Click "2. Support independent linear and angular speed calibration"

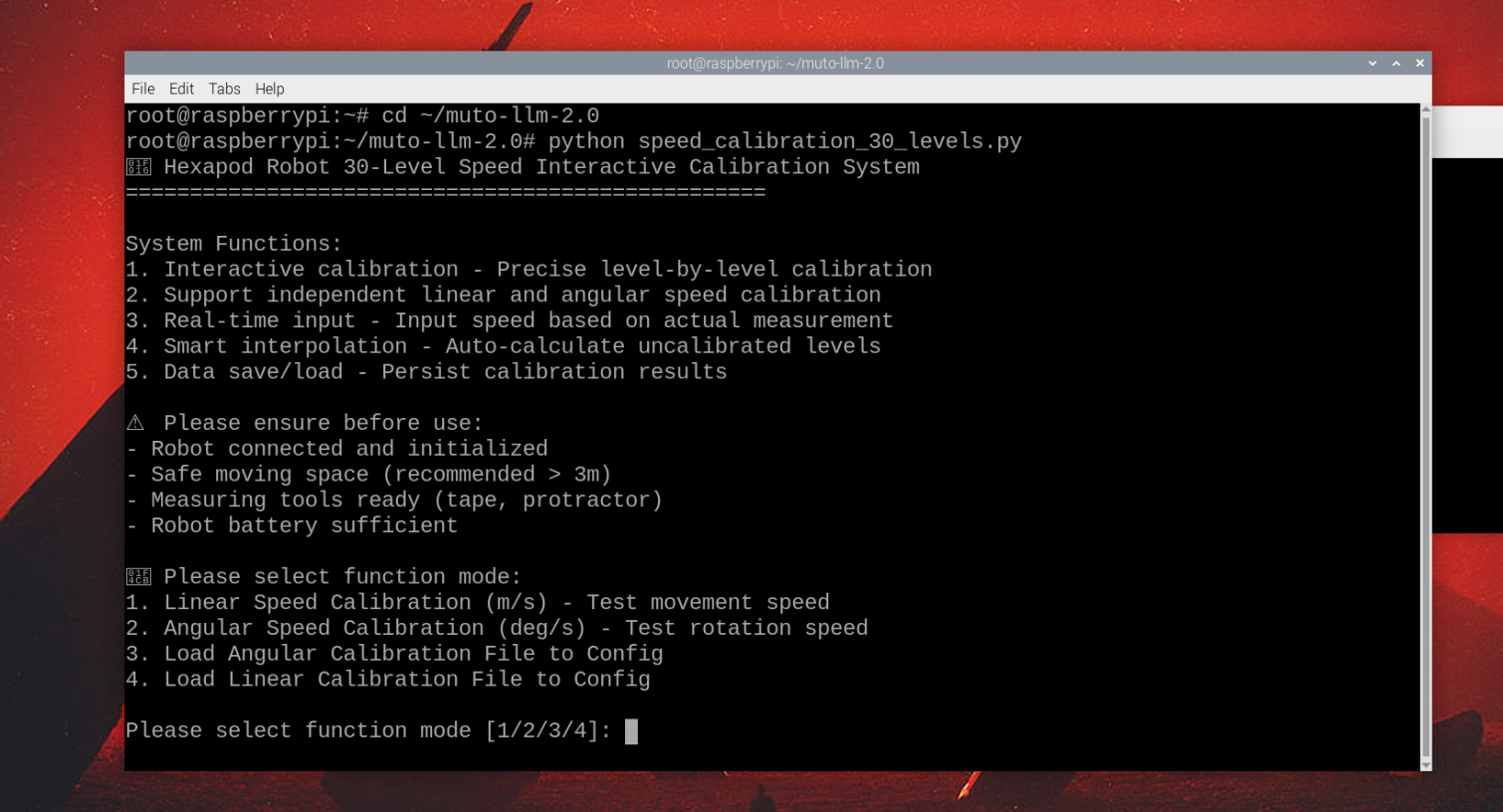pos(504,296)
